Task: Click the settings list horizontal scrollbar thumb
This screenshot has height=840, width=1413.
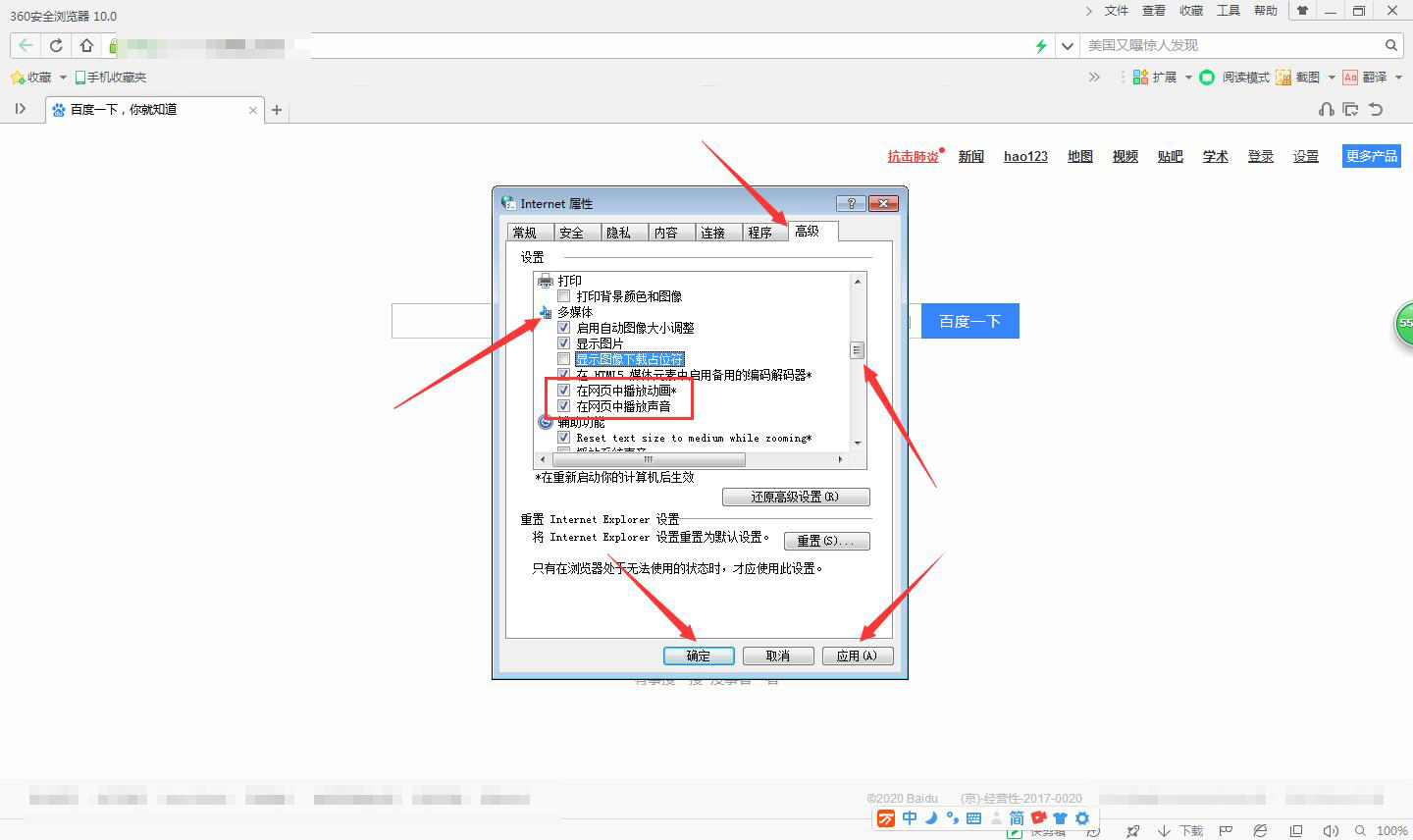Action: click(x=649, y=459)
